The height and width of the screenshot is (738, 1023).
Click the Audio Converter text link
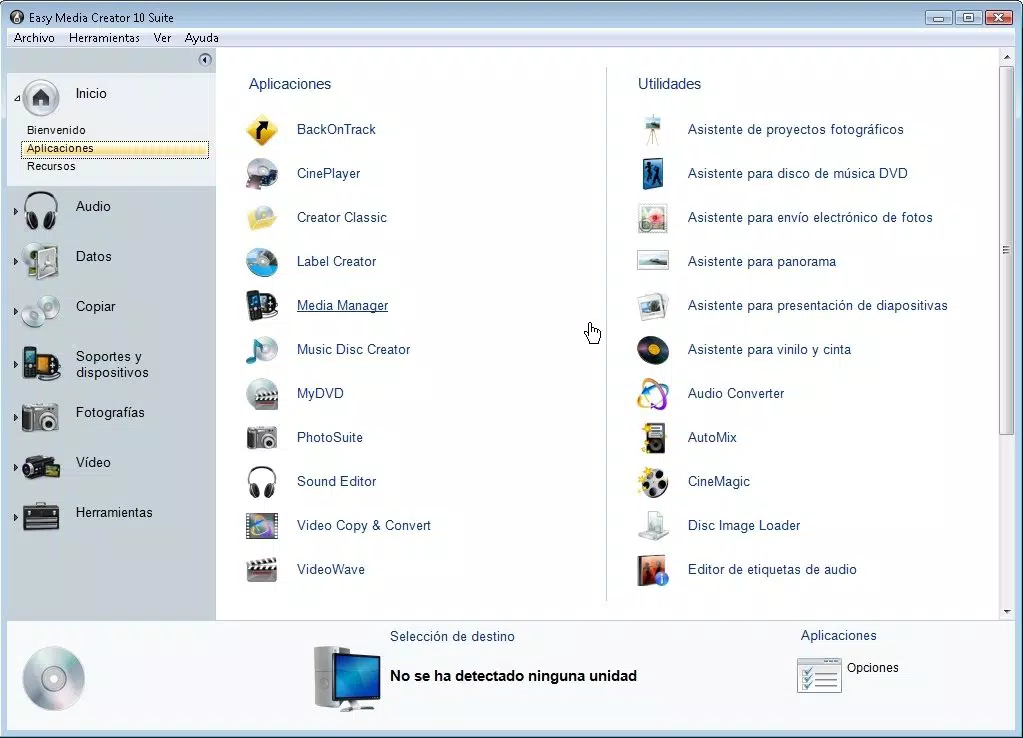click(x=736, y=393)
